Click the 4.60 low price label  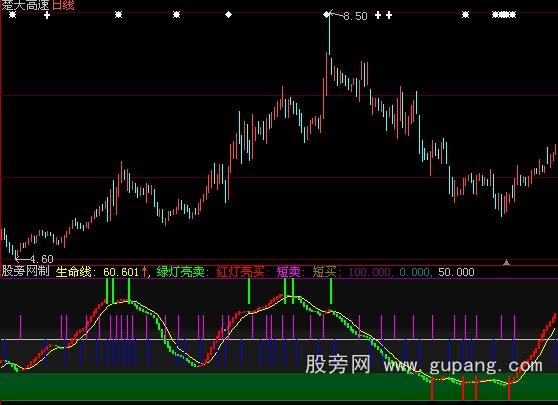coord(41,259)
